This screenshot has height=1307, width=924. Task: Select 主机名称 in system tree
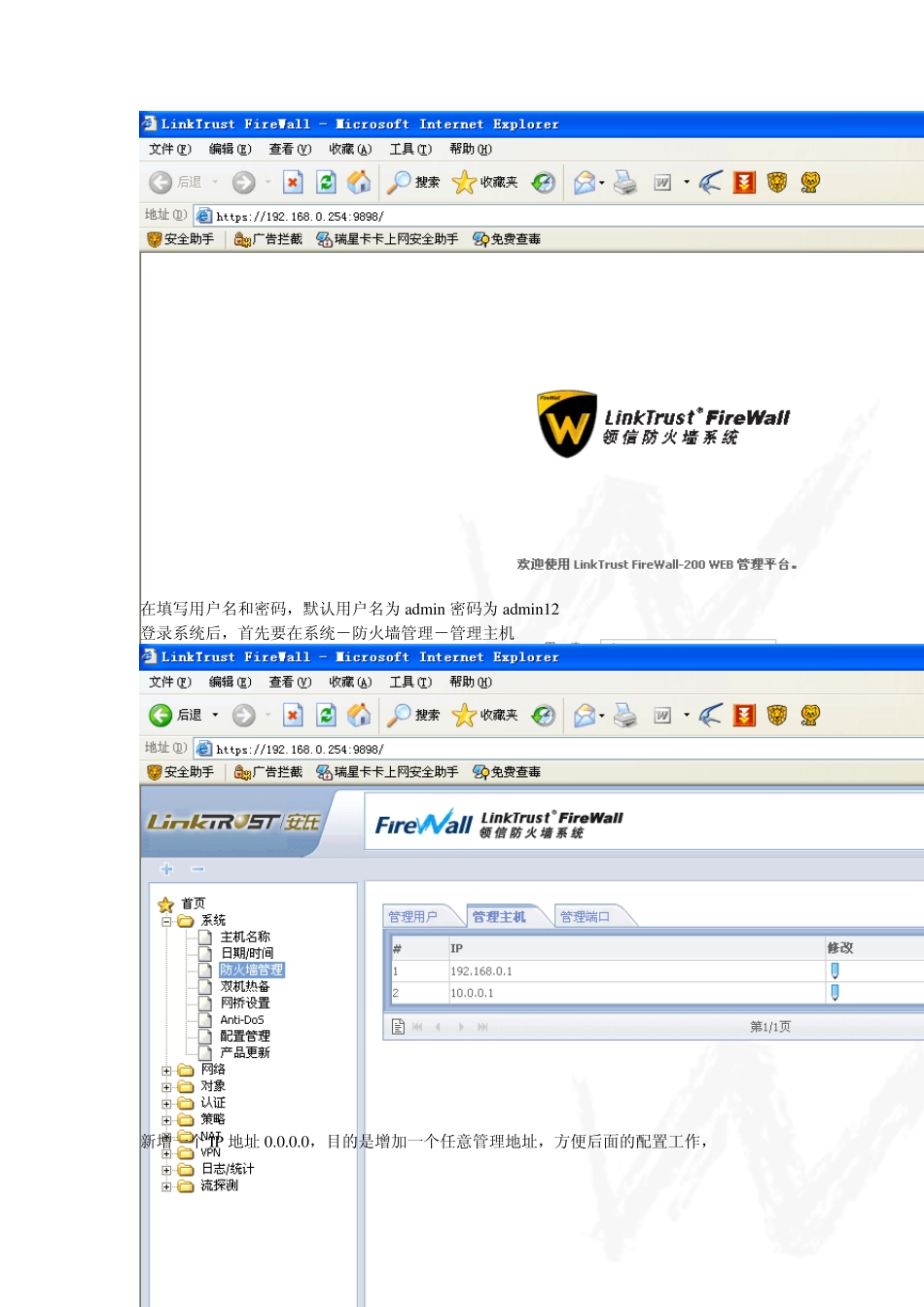coord(245,936)
